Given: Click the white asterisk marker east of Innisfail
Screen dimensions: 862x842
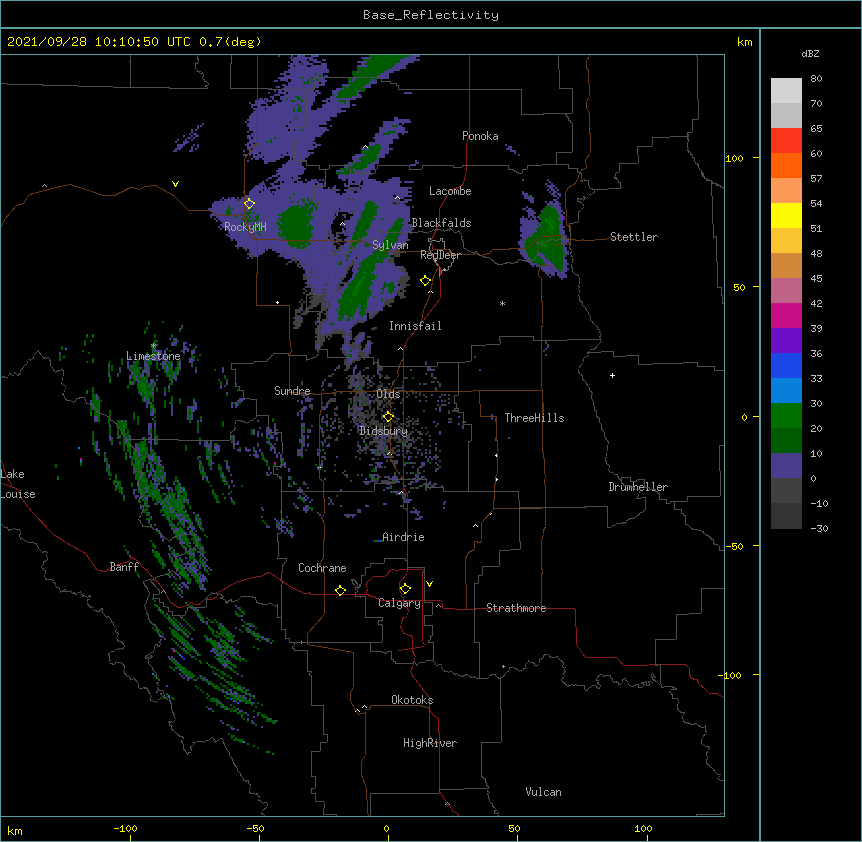Looking at the screenshot, I should click(502, 303).
